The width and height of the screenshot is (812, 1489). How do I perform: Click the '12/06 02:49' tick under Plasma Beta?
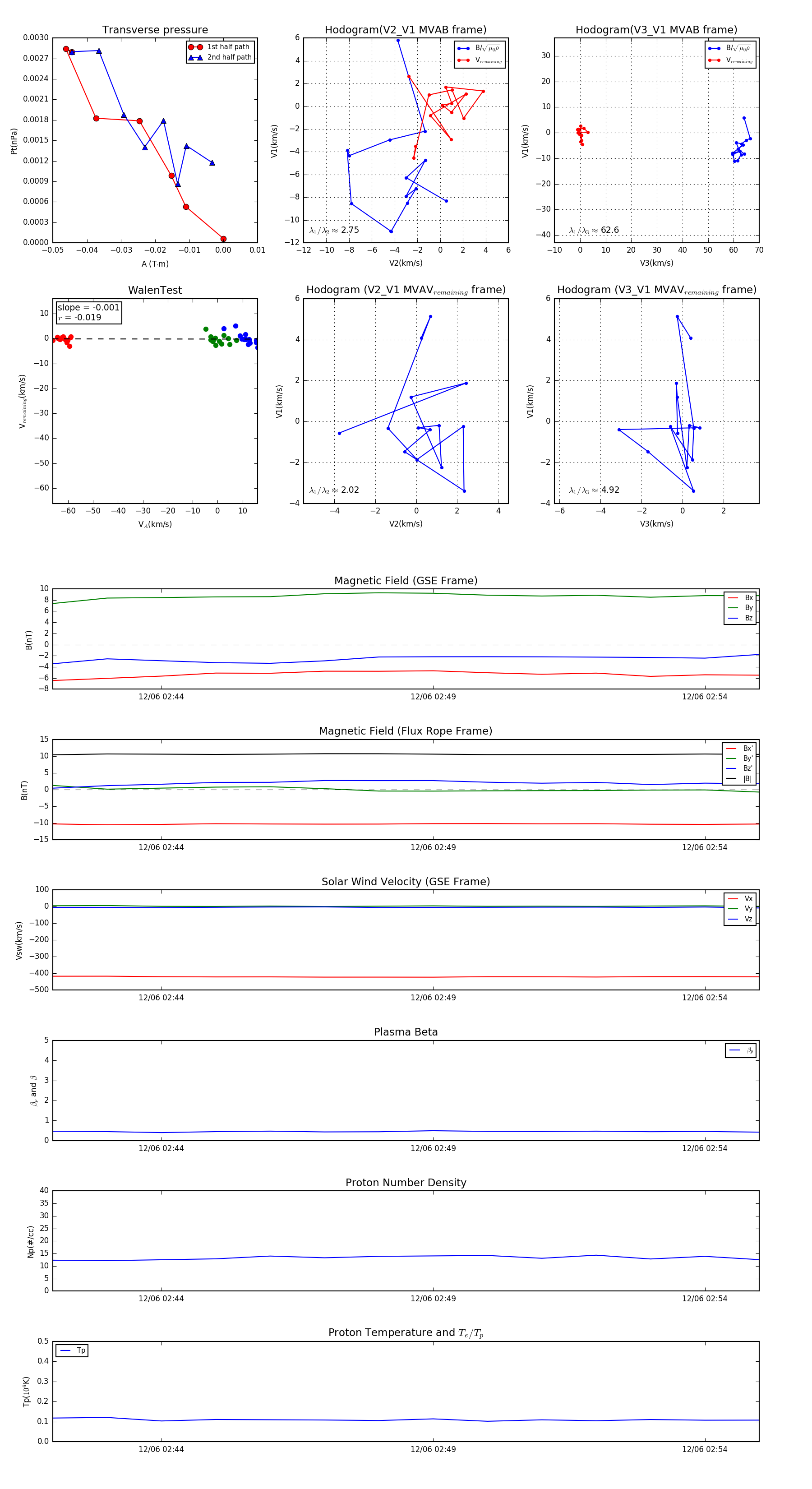[x=433, y=1148]
